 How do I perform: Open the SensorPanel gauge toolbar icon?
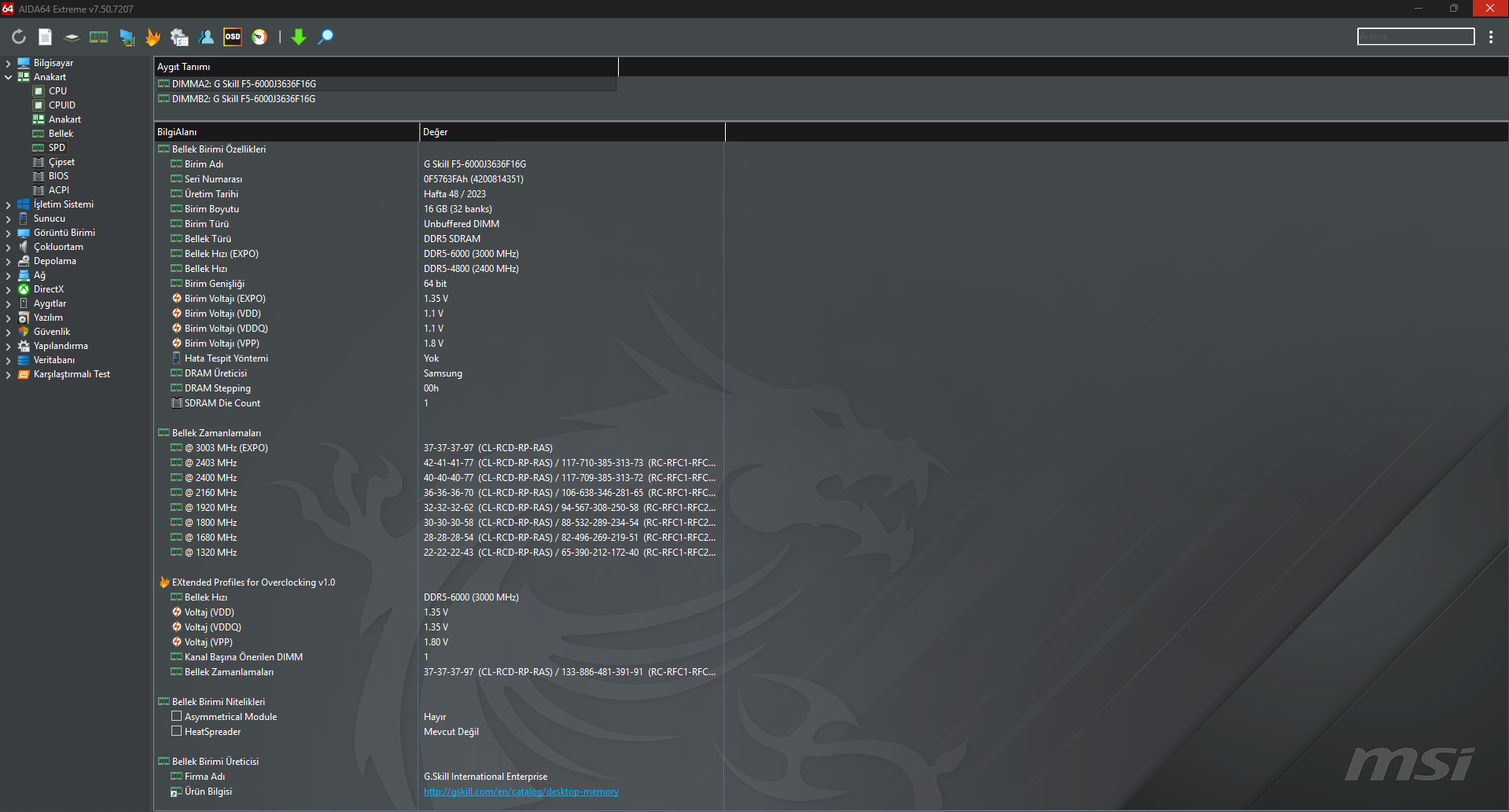click(x=259, y=37)
